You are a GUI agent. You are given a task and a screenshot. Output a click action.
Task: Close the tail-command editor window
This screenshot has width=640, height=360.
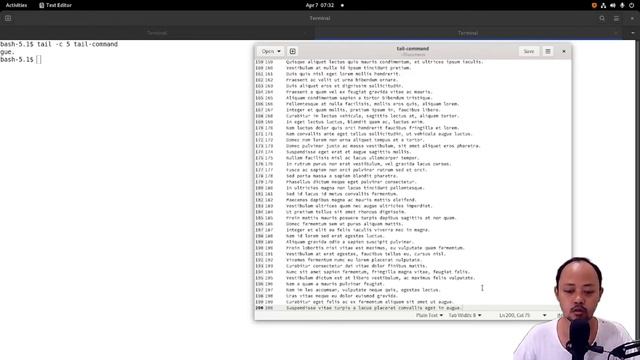564,51
